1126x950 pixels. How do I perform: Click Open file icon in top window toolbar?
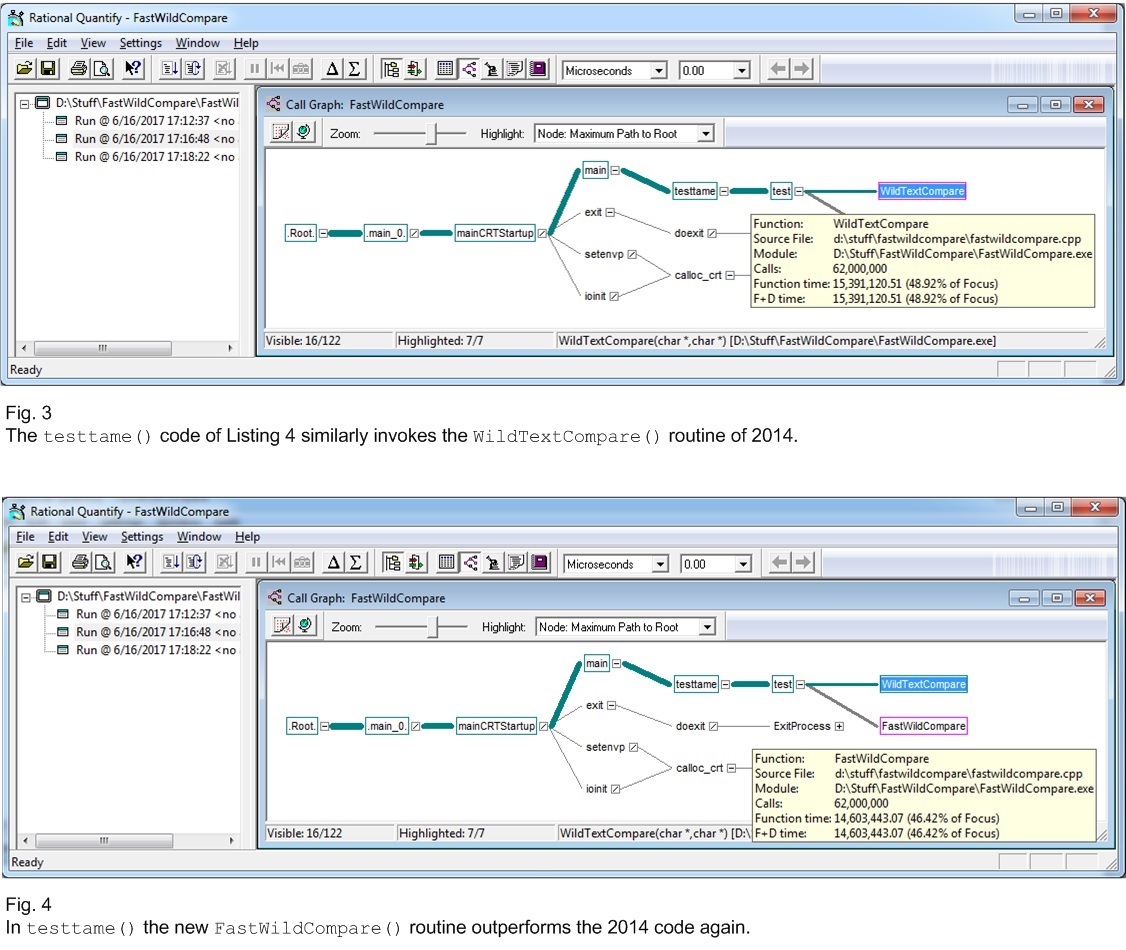click(24, 70)
